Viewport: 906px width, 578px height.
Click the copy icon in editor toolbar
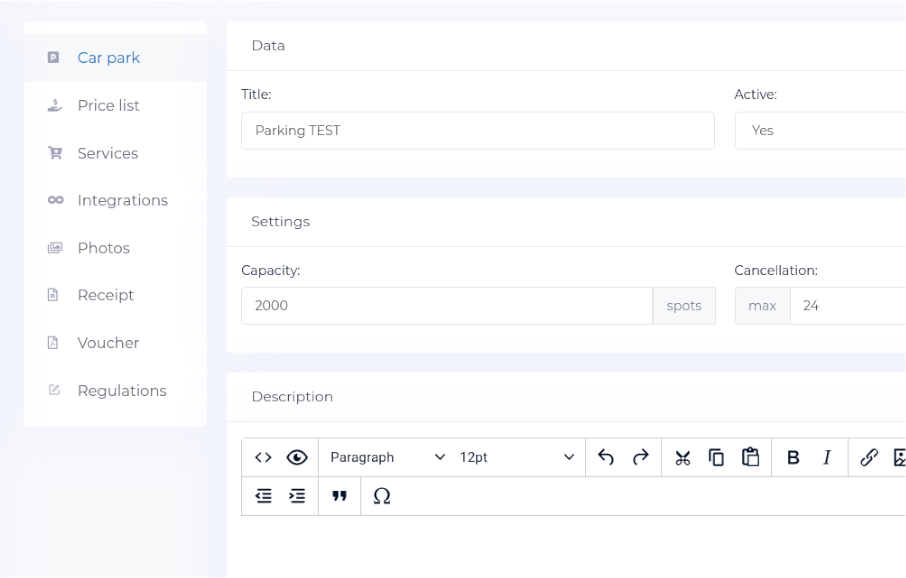click(716, 458)
